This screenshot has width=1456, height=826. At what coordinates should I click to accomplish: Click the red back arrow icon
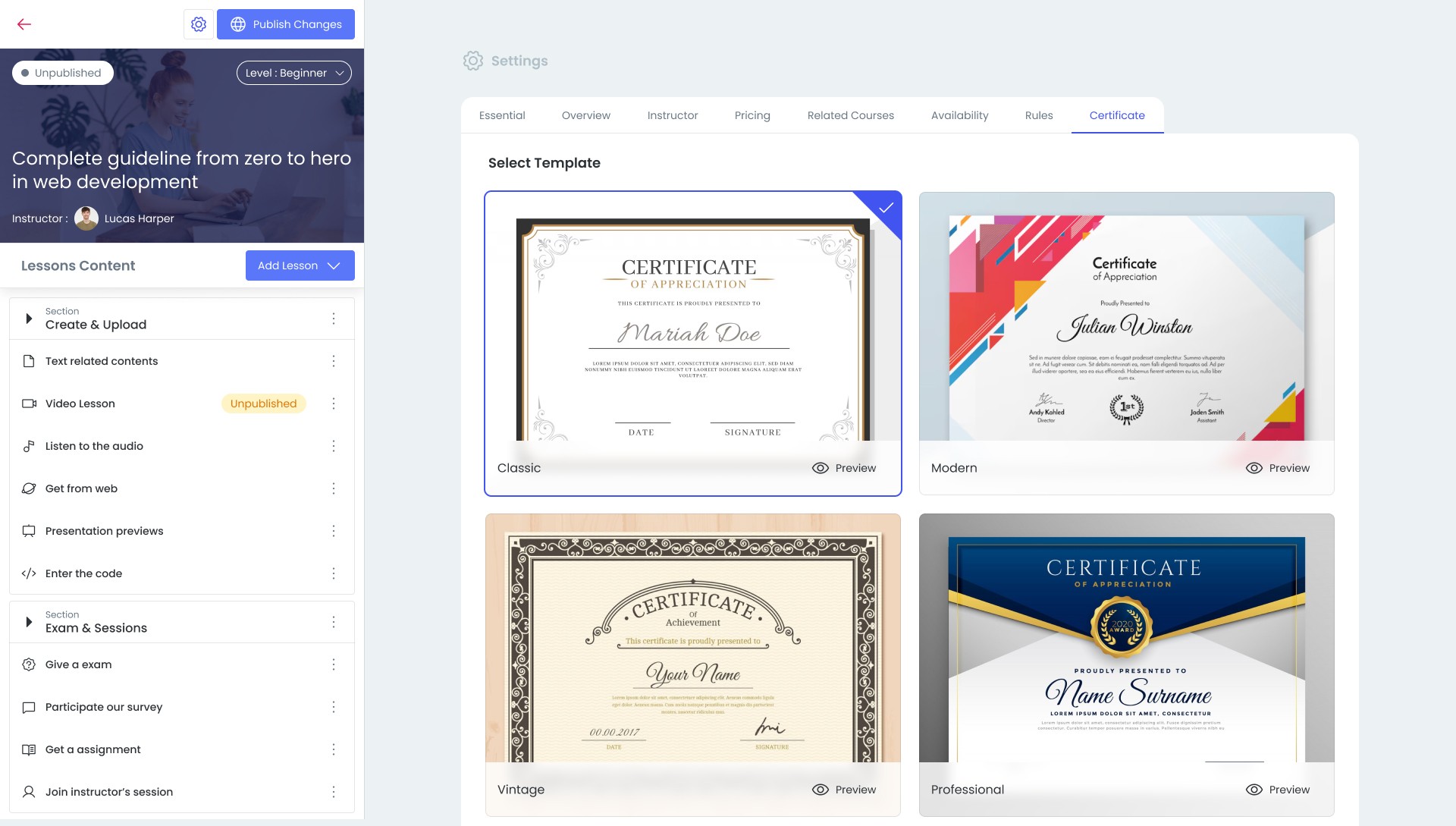pyautogui.click(x=24, y=24)
